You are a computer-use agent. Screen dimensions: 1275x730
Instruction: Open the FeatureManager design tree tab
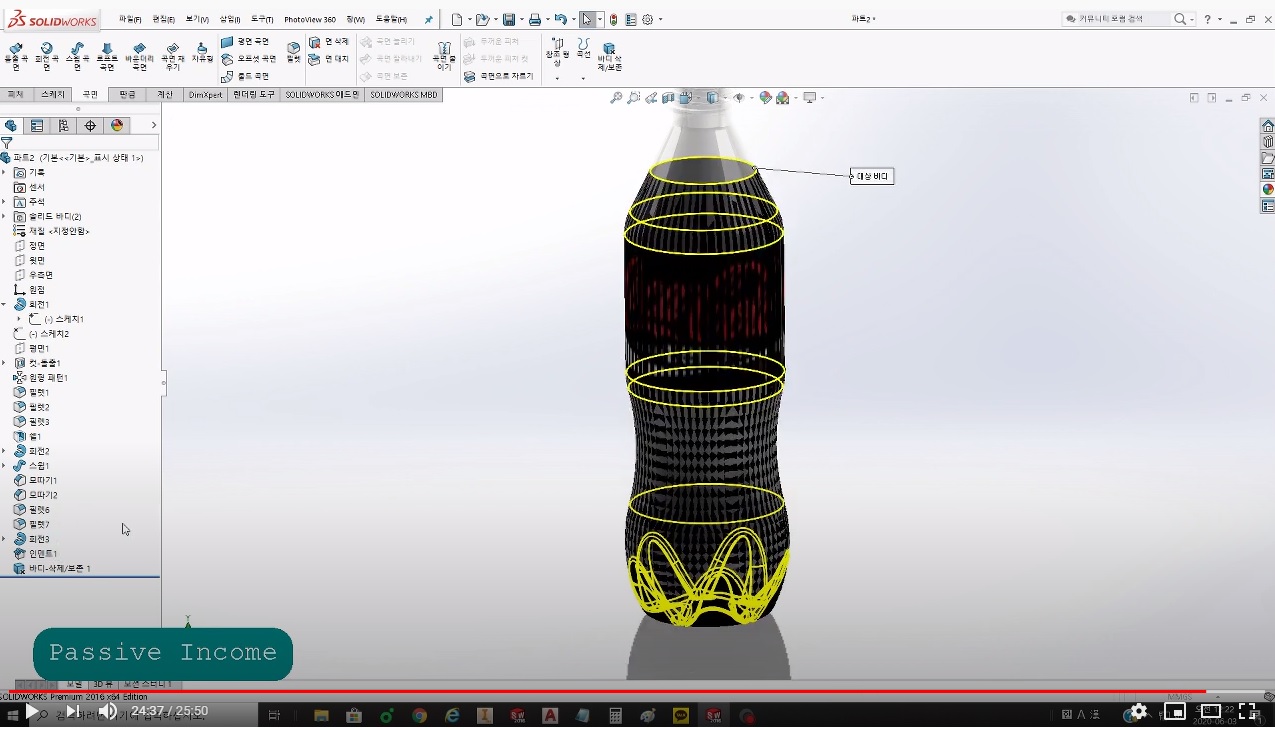[x=11, y=125]
